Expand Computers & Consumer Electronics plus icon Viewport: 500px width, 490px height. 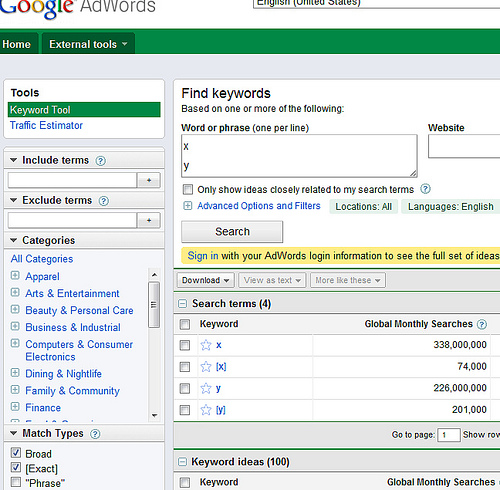[15, 343]
